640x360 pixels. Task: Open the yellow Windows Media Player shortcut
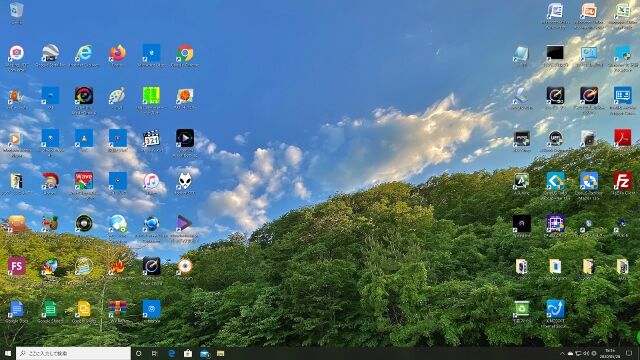click(x=16, y=138)
